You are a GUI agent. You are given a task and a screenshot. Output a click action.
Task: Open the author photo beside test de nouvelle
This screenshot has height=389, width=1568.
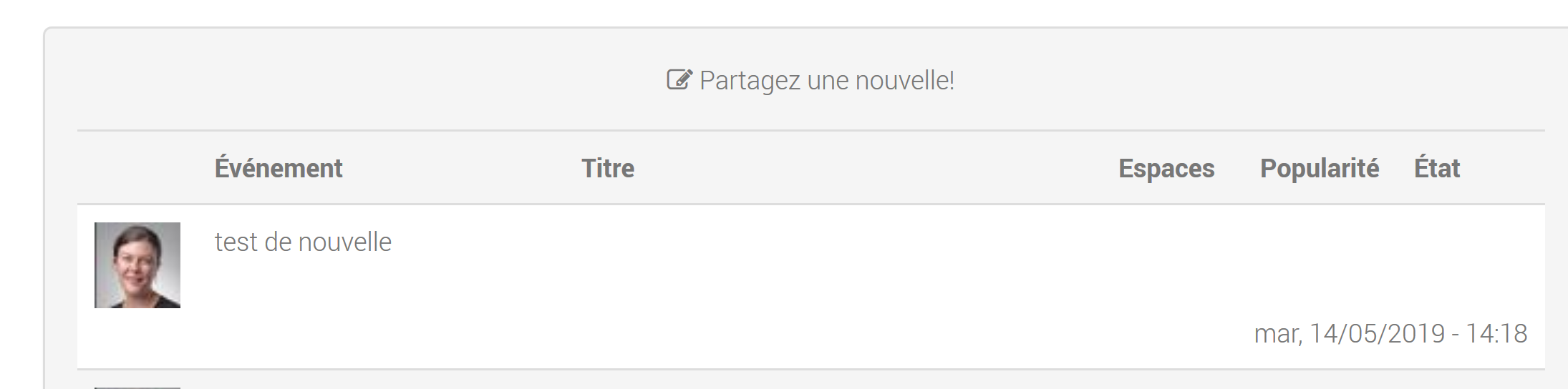coord(137,265)
